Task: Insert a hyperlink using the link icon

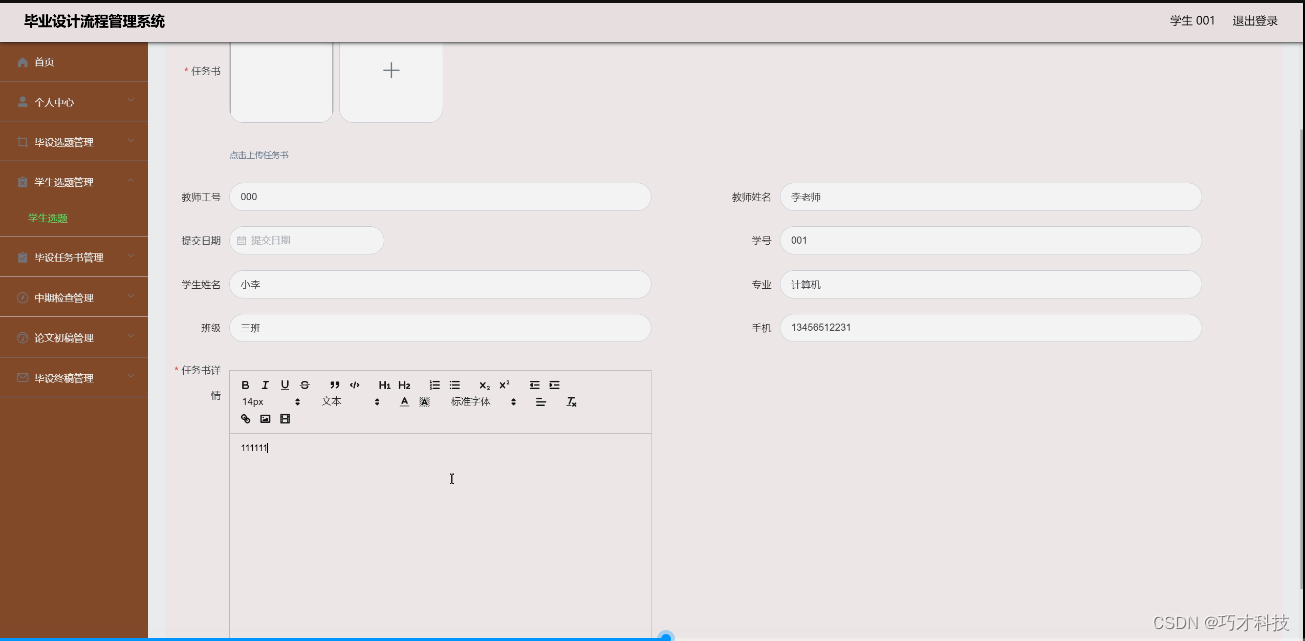Action: click(245, 418)
